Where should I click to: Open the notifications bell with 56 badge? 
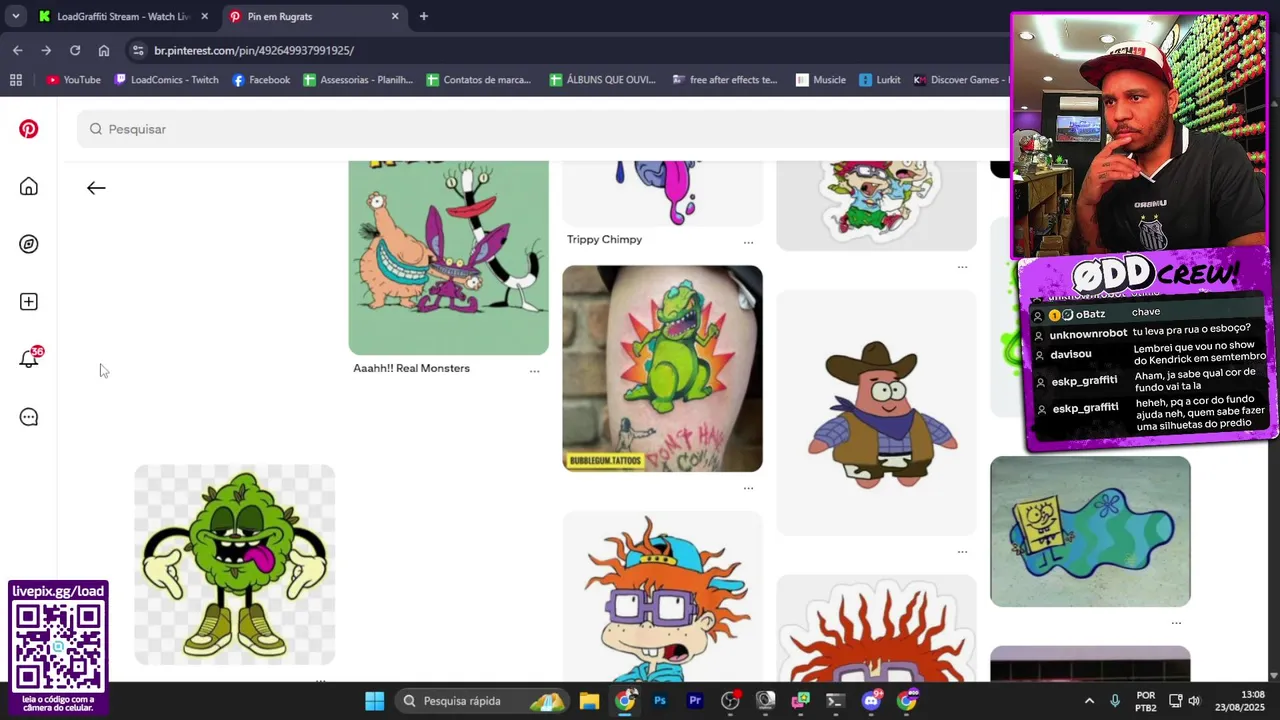(x=30, y=358)
